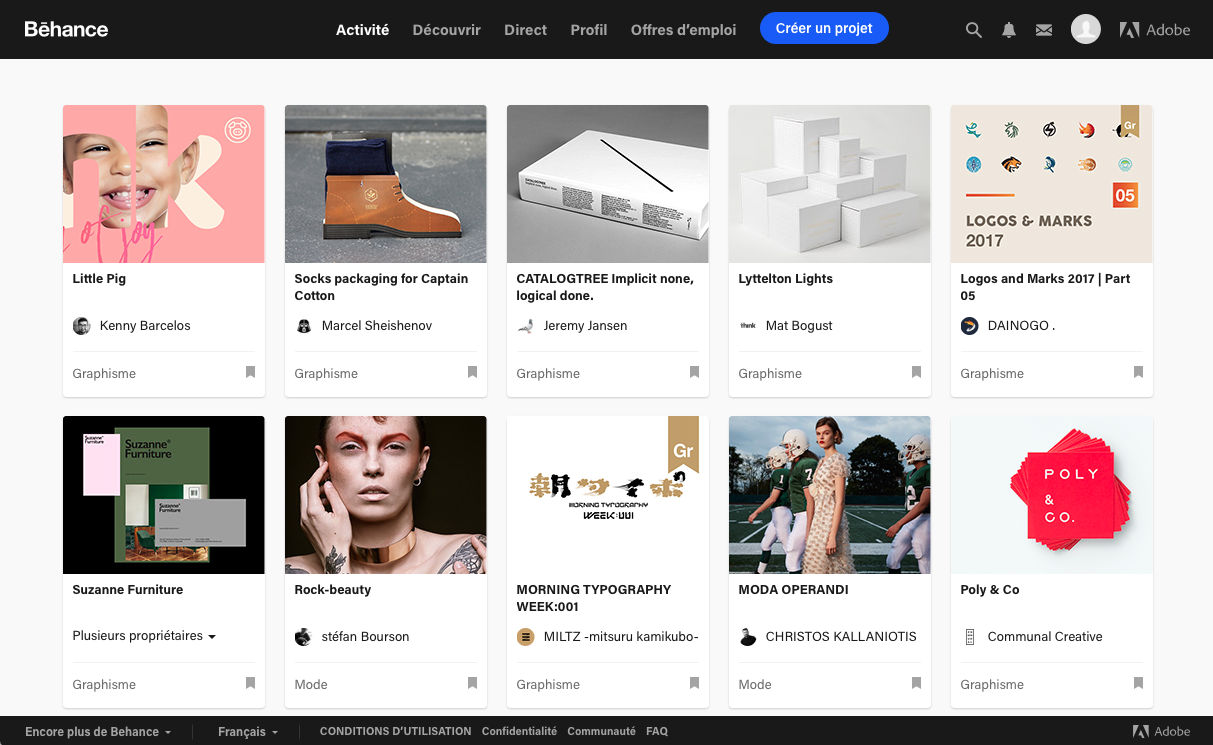Open Captain Cotton socks boot thumbnail
The height and width of the screenshot is (745, 1213).
coord(386,184)
